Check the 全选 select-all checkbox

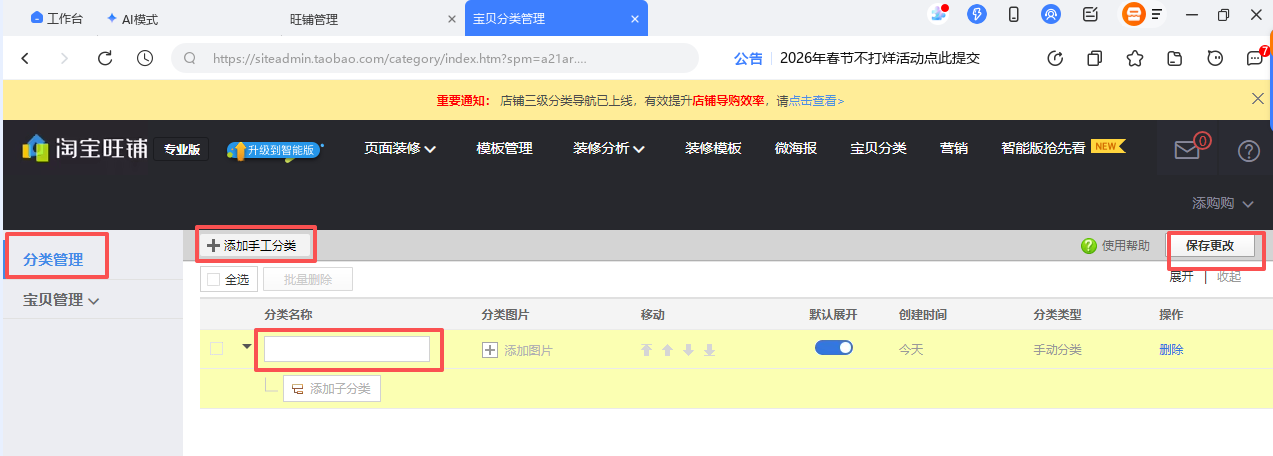tap(213, 280)
